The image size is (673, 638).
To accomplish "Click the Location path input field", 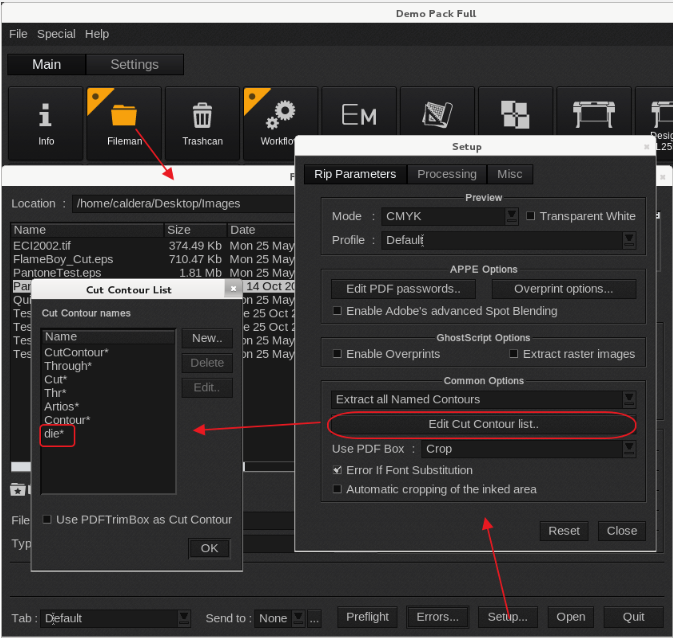I will 180,204.
